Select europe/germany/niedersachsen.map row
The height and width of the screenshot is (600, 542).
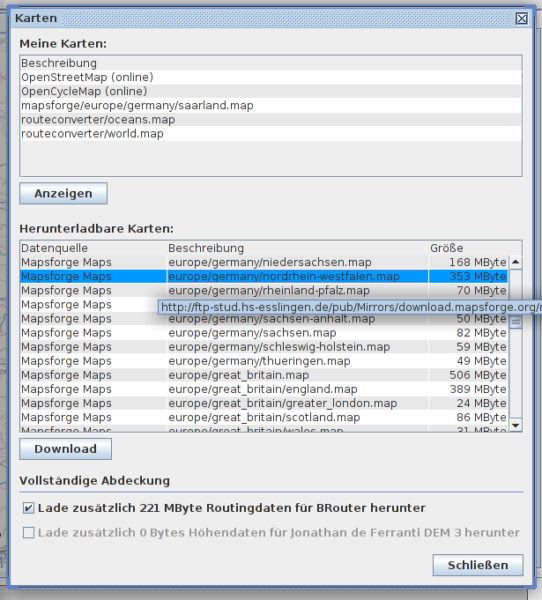click(264, 262)
